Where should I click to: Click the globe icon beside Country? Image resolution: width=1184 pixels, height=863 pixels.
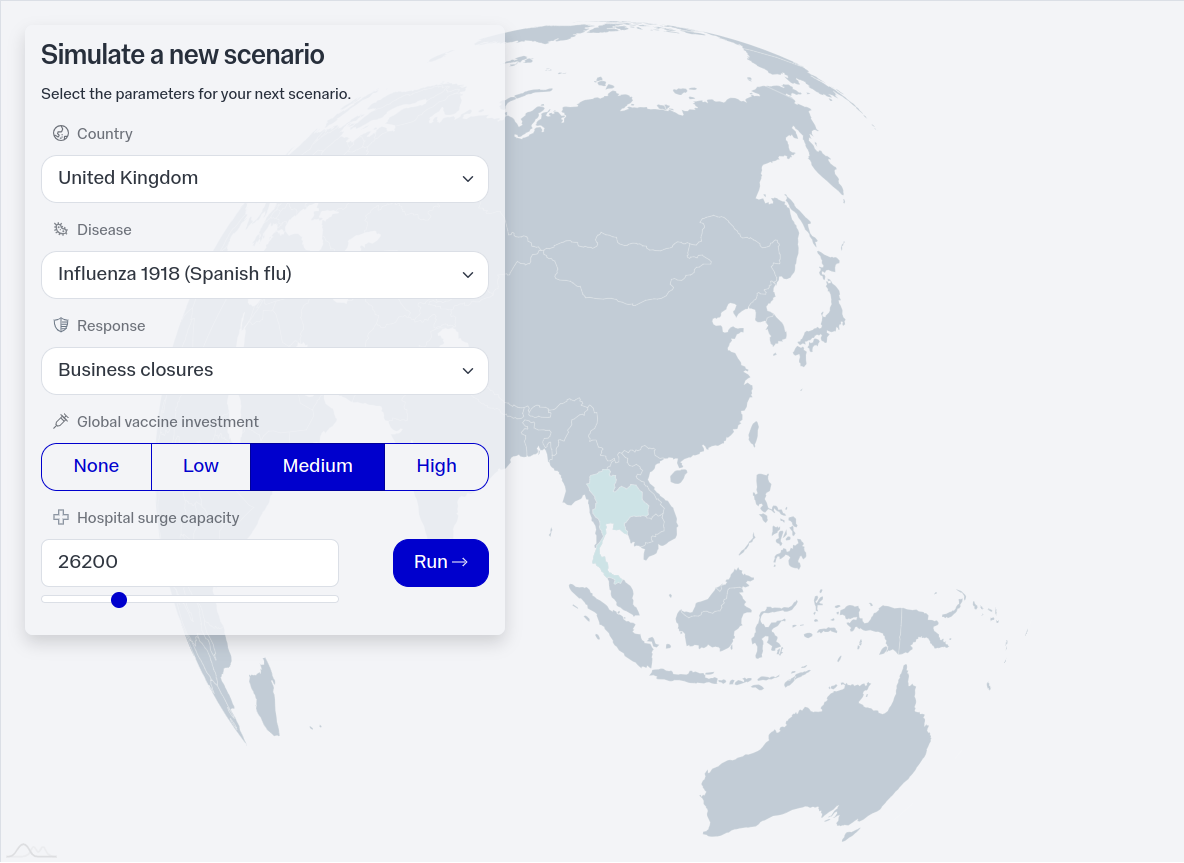point(61,134)
